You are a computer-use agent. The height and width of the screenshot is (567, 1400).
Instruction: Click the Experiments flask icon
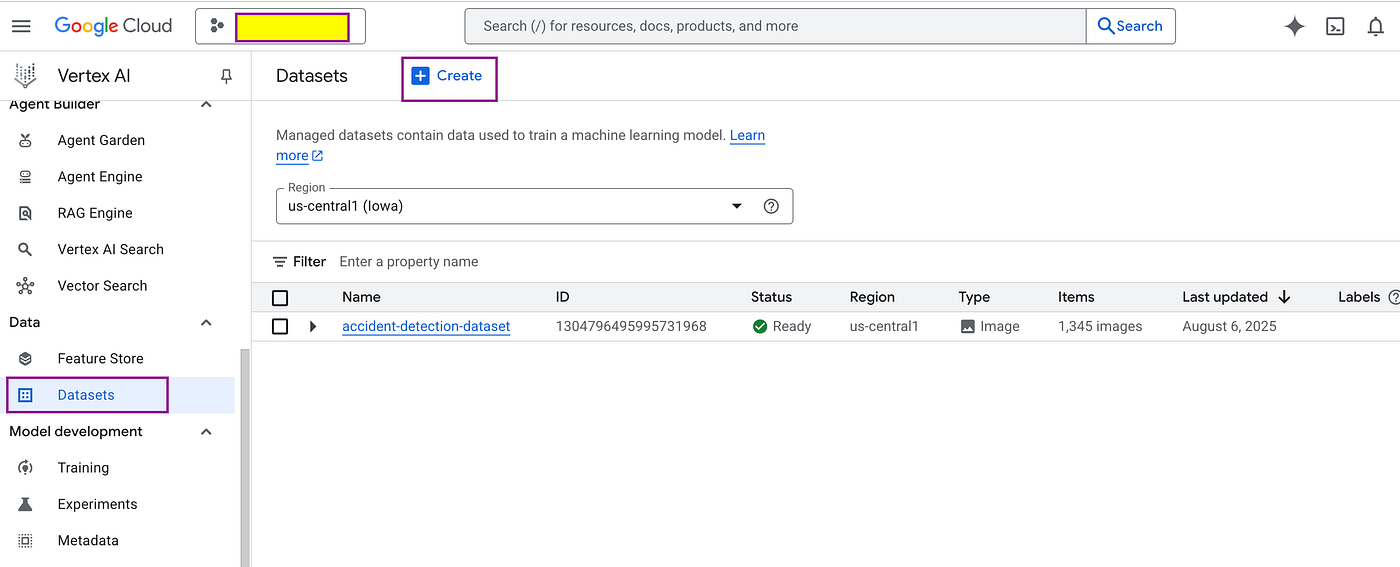[26, 504]
